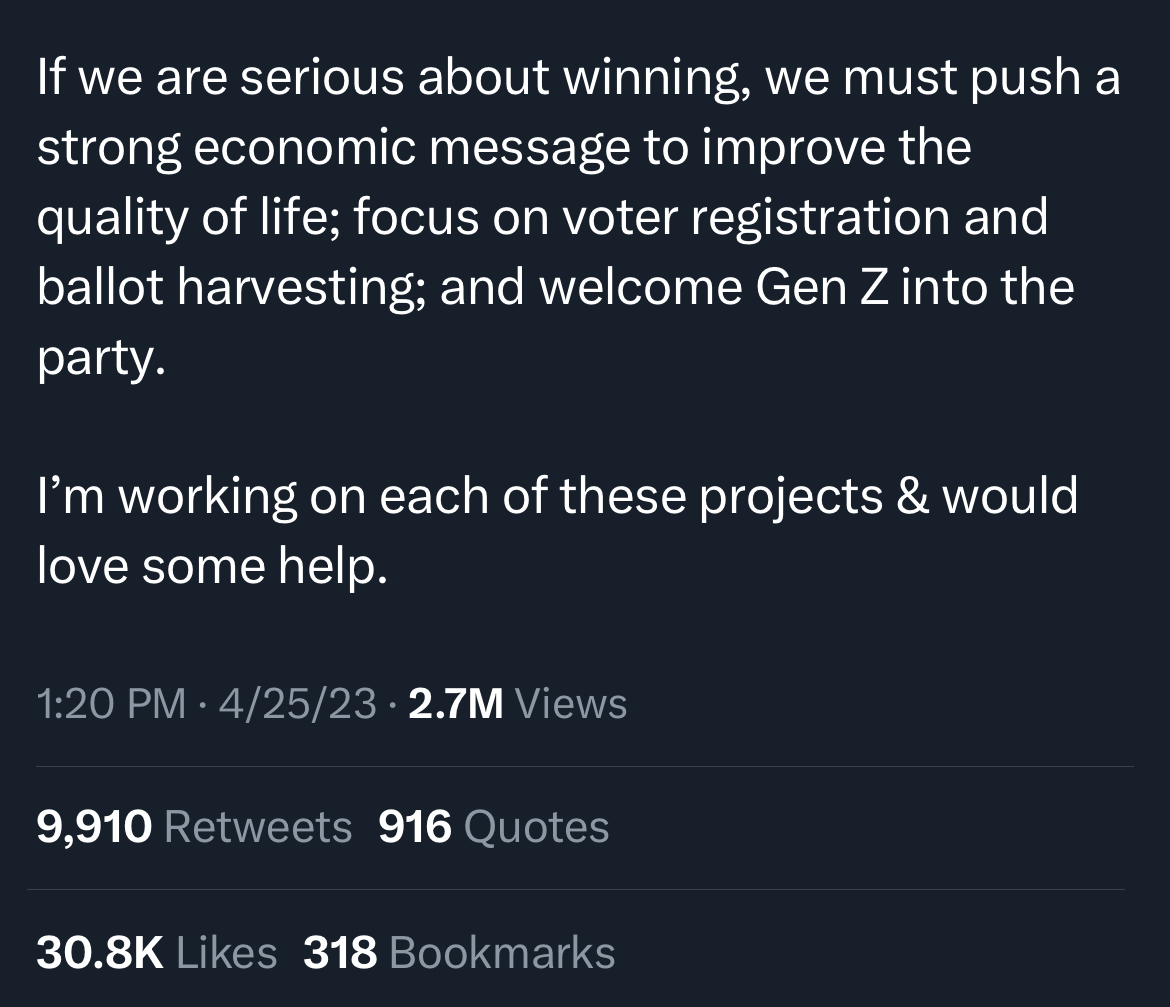This screenshot has width=1170, height=1007.
Task: Open the 9,910 Retweets list
Action: pos(194,827)
